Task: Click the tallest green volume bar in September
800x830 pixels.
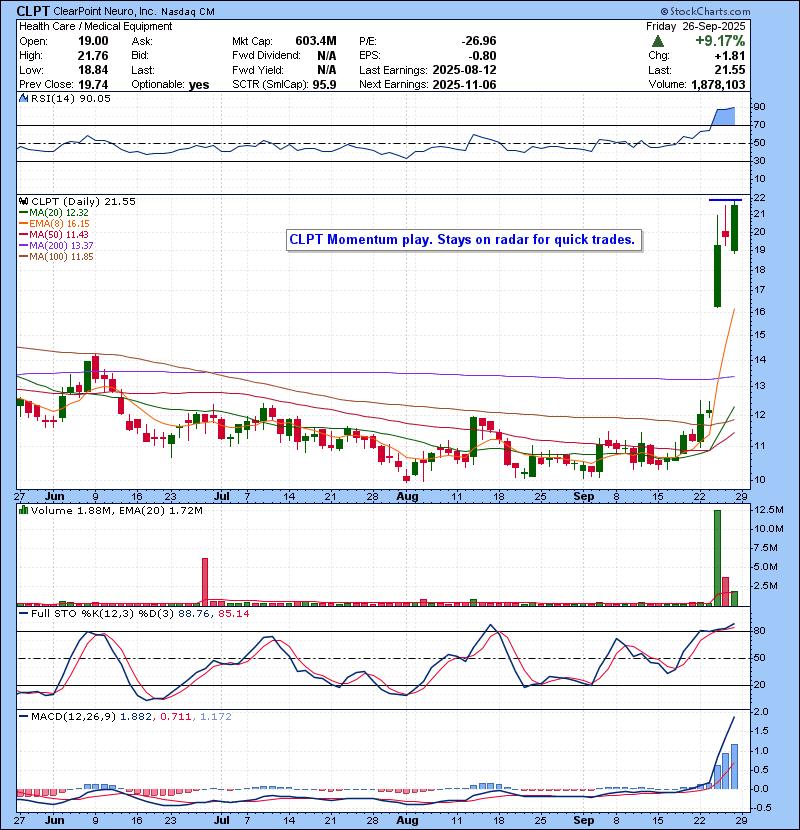Action: 717,558
